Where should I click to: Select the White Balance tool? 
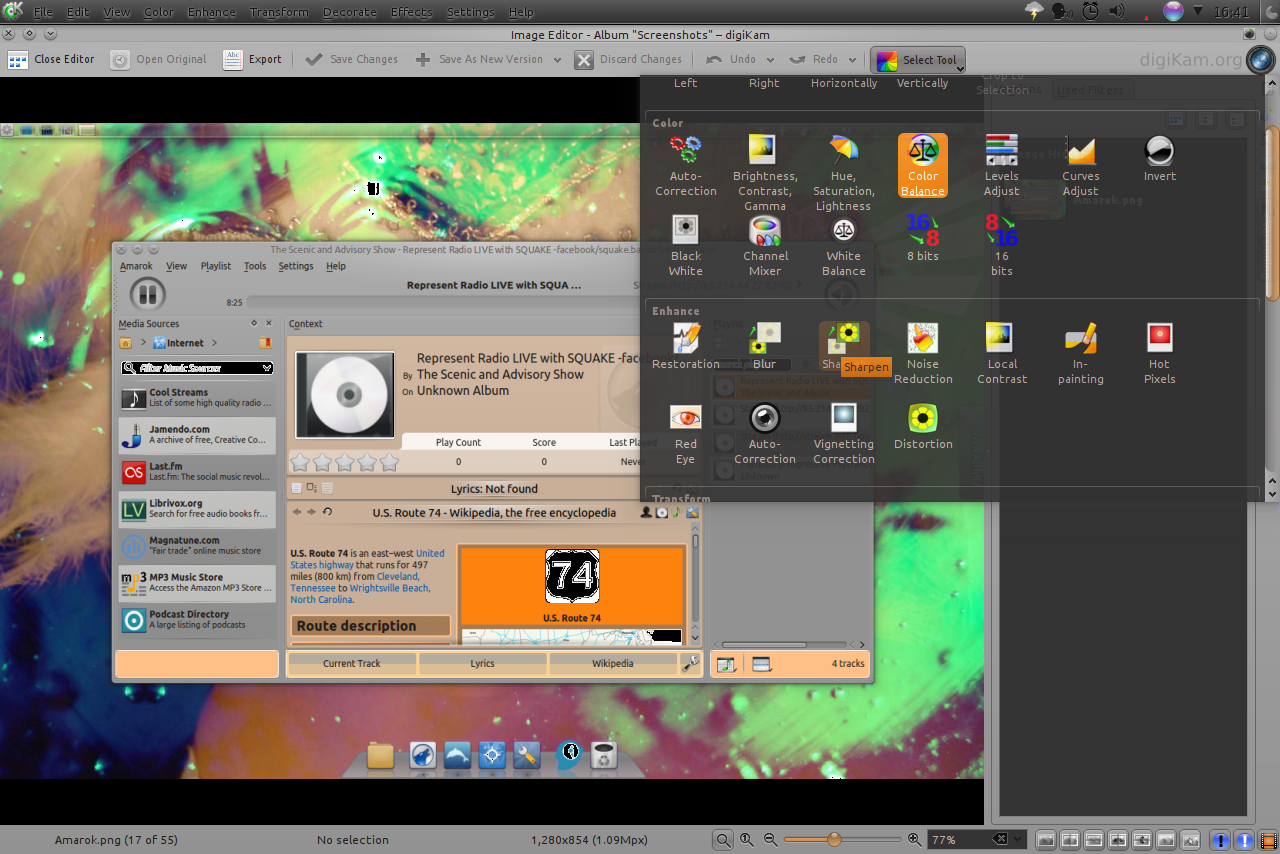pos(843,246)
